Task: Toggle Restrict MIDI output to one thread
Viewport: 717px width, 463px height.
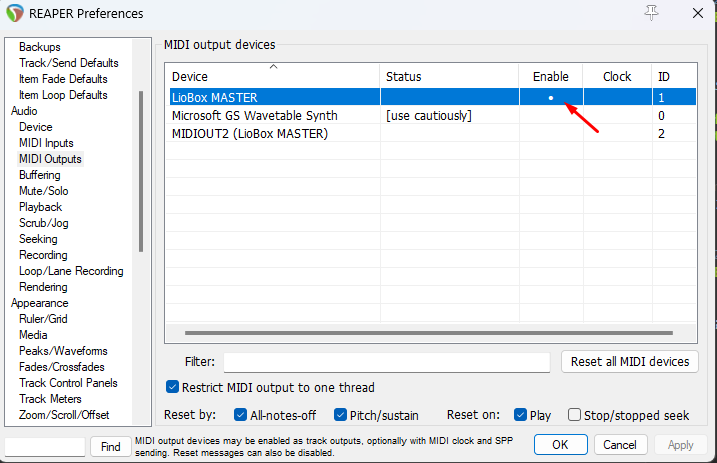Action: point(172,387)
